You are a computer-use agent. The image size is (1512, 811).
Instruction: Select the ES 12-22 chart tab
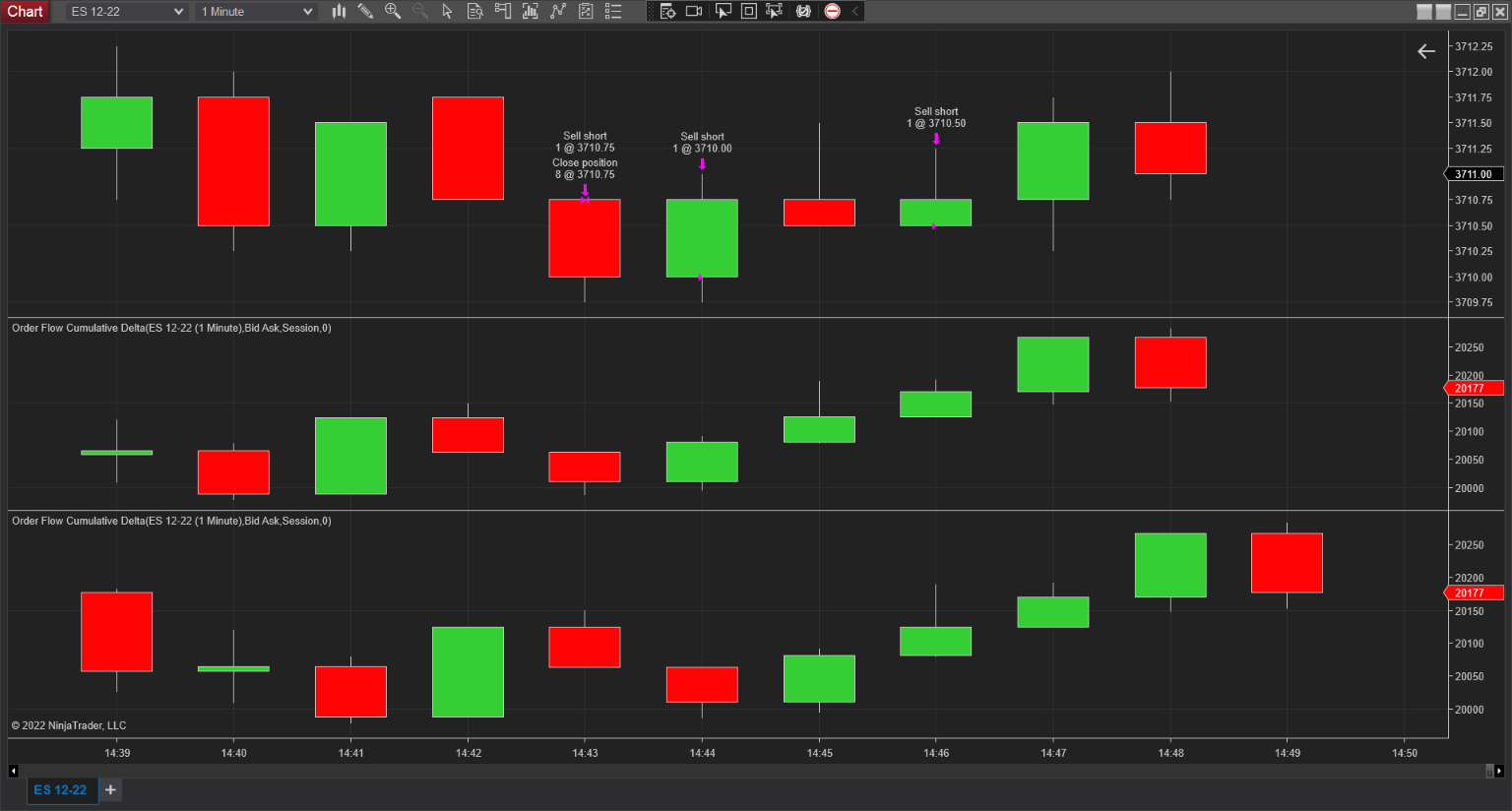(x=61, y=789)
